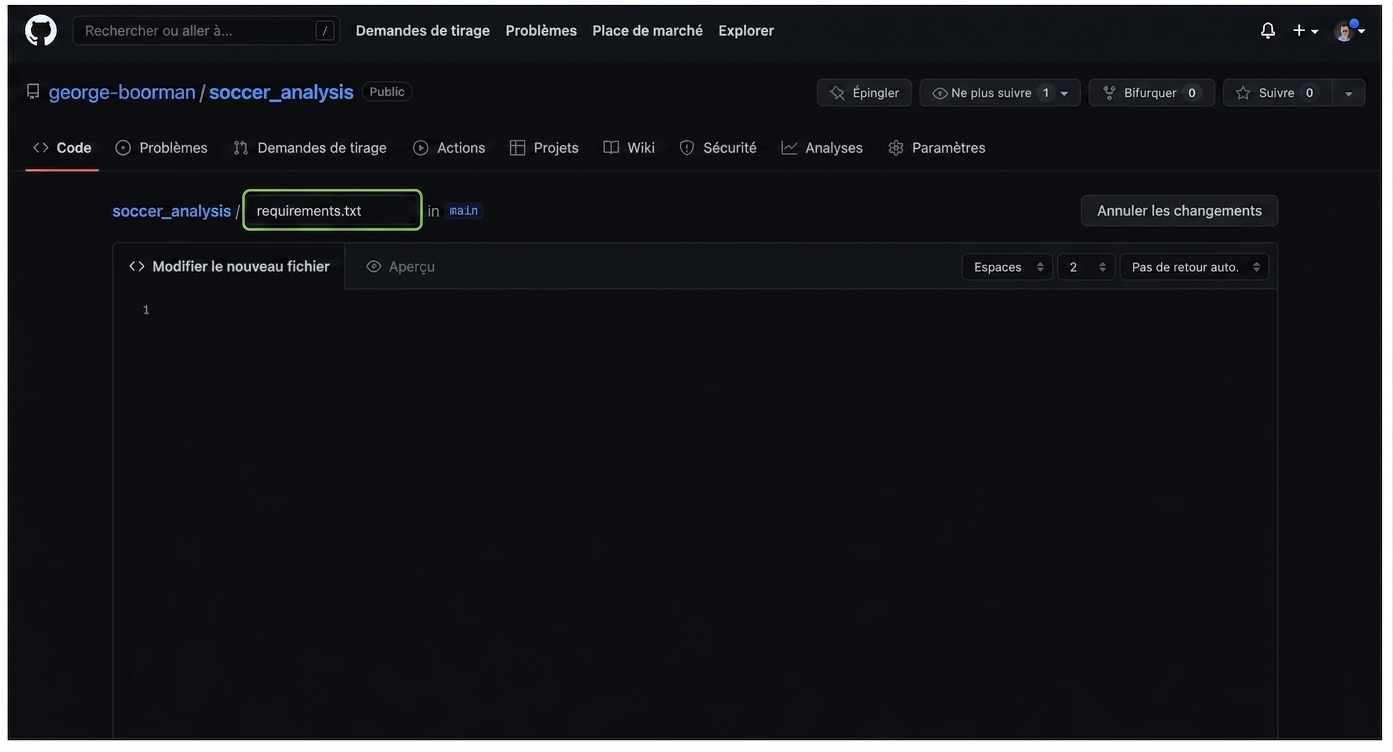Focus the 'Rechercher ou aller à...' search box
Viewport: 1393px width, 752px height.
[206, 31]
